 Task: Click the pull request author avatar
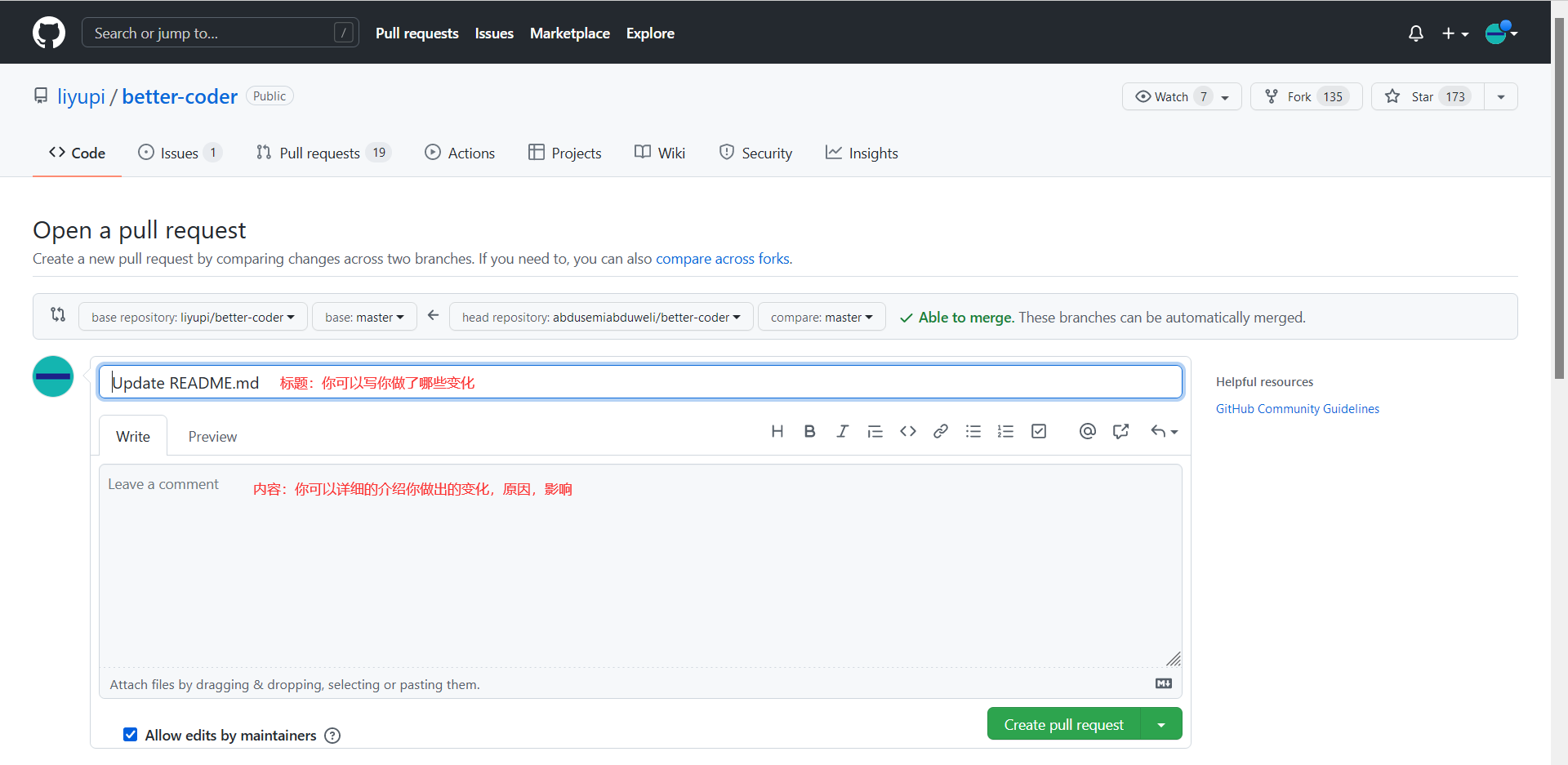53,376
